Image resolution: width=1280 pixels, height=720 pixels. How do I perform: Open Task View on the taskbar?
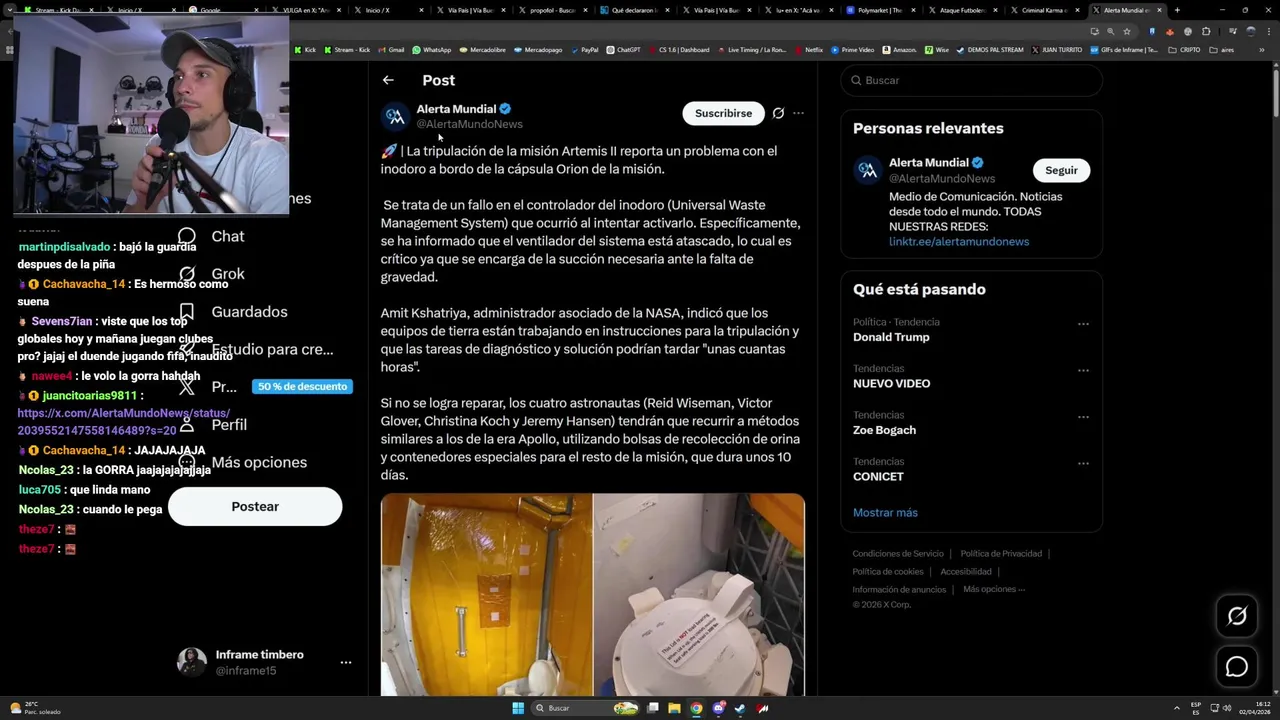pos(652,708)
